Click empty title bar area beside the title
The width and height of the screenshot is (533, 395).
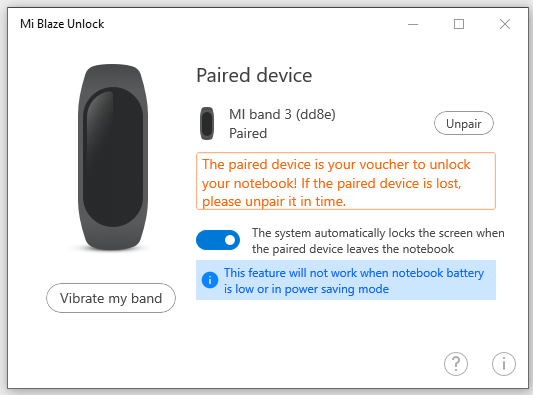click(x=252, y=24)
